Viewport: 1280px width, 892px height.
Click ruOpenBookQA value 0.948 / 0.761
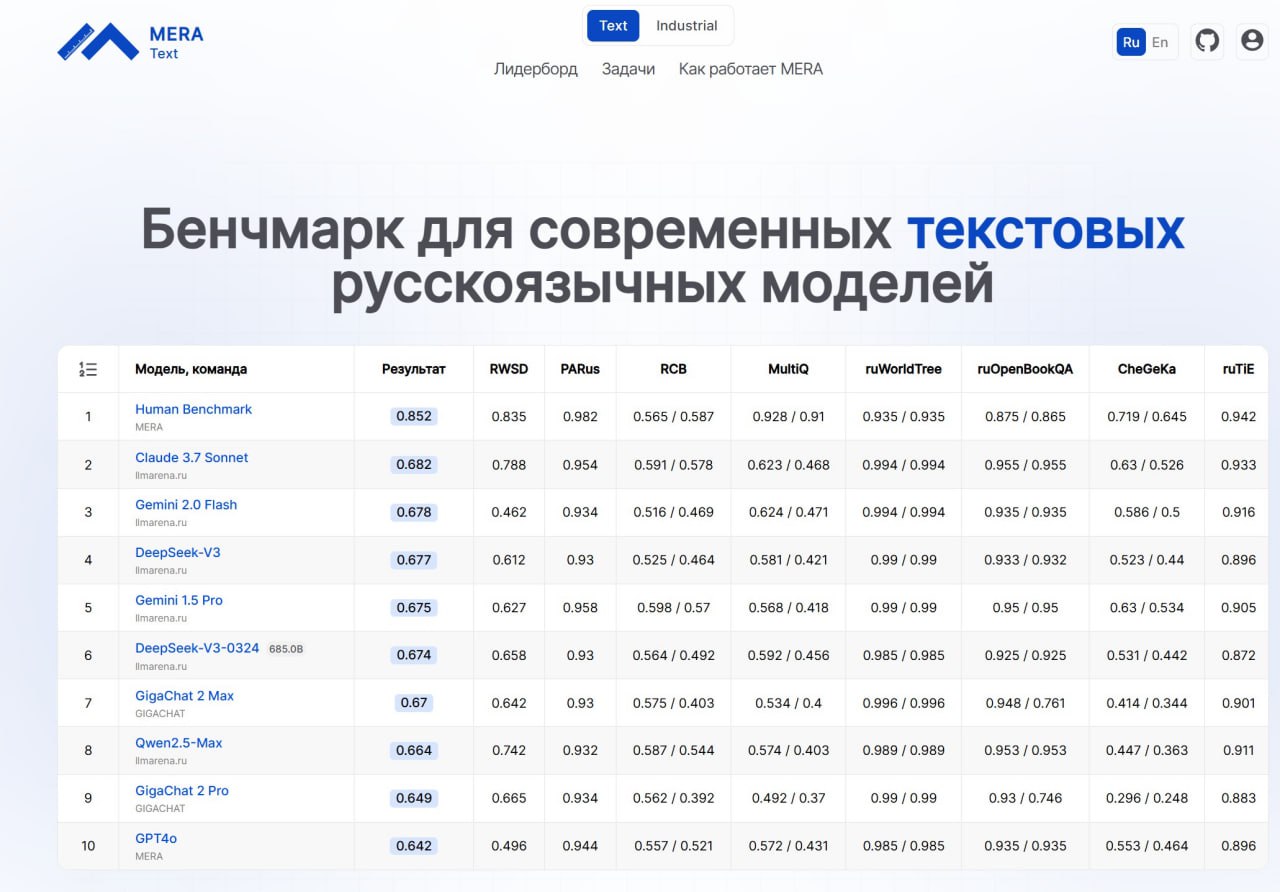coord(1025,703)
